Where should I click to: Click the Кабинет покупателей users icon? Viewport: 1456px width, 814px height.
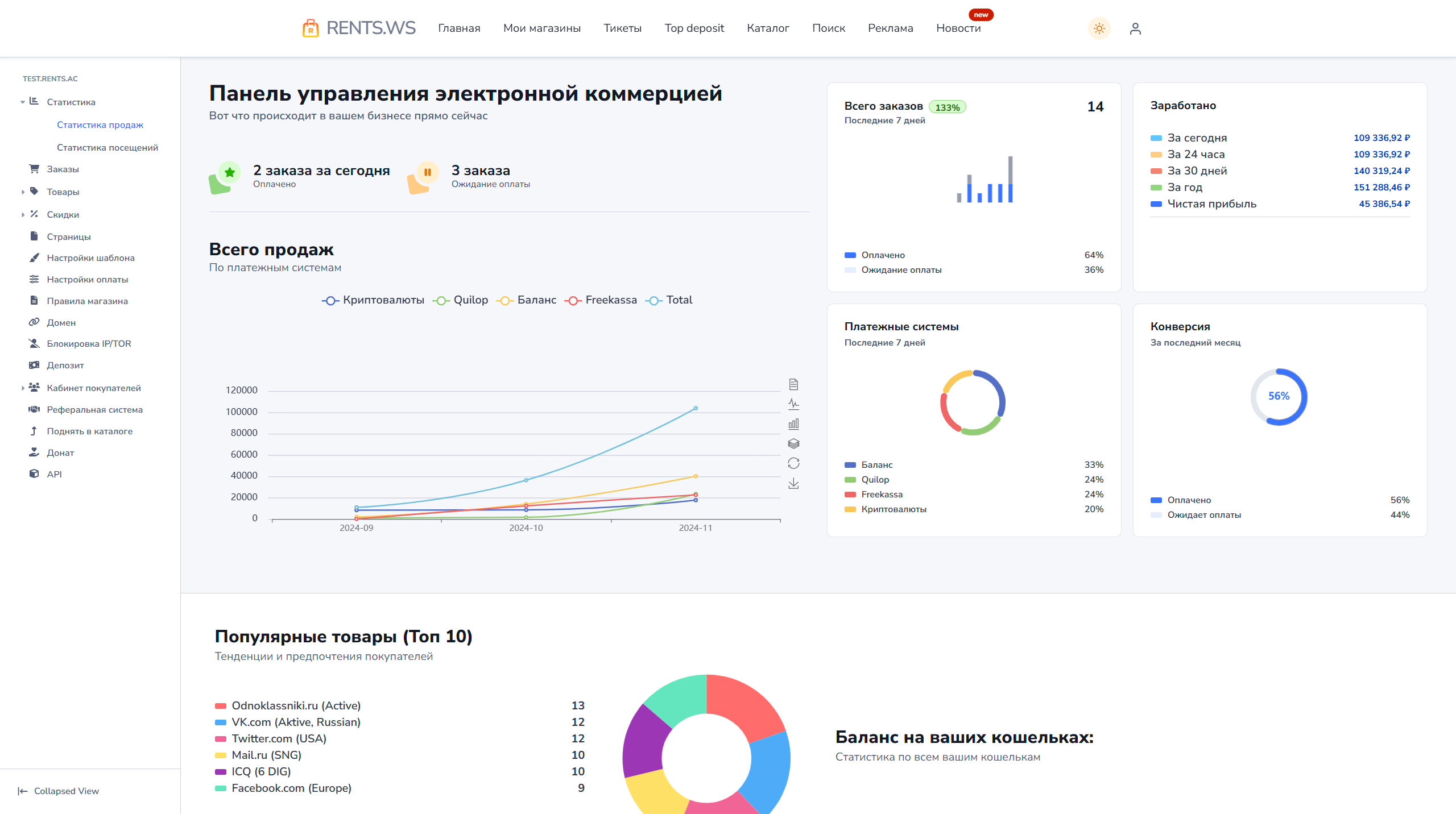pos(34,388)
